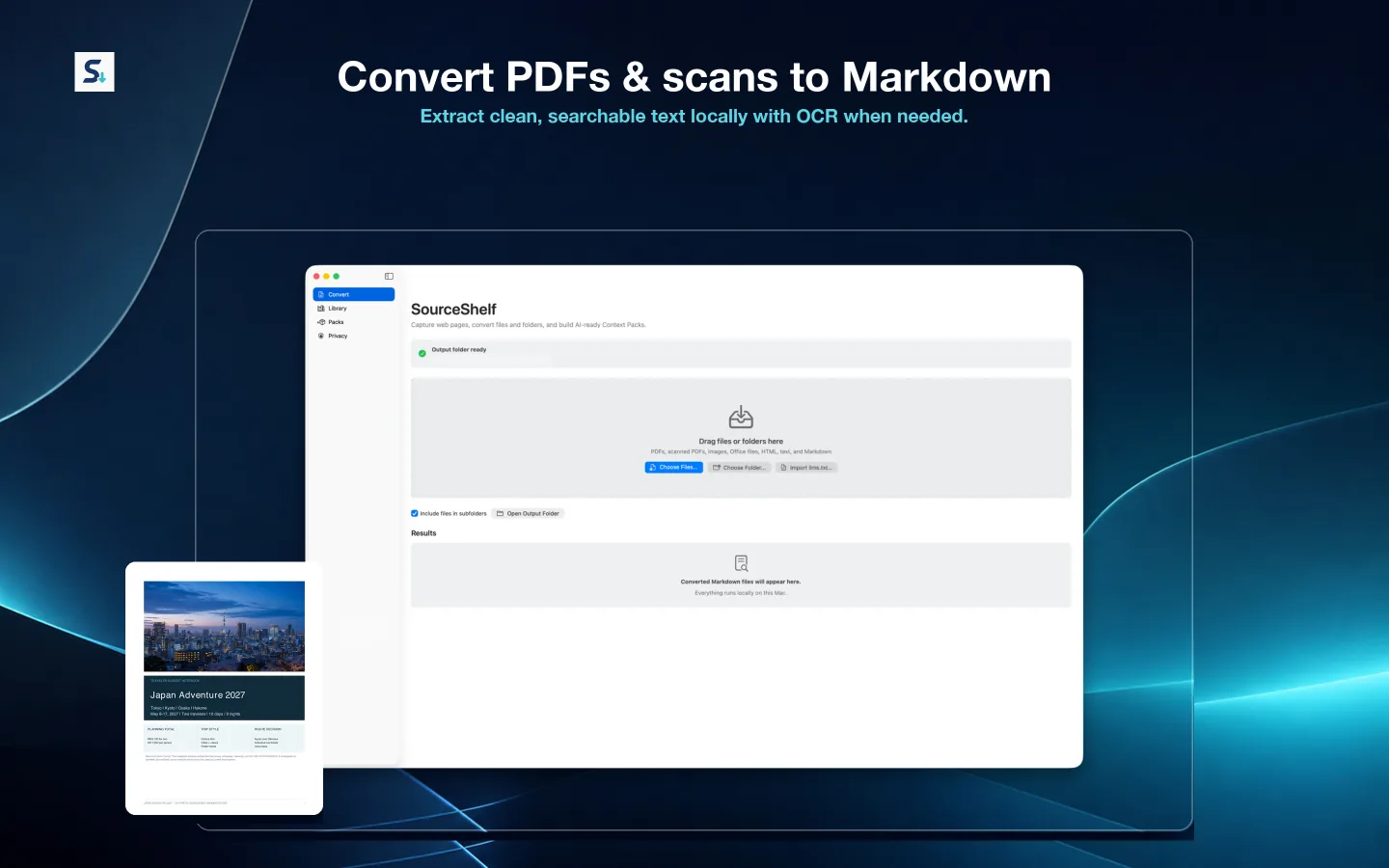The width and height of the screenshot is (1389, 868).
Task: Click the 'Extract clean, searchable text locally' tagline
Action: pyautogui.click(x=694, y=117)
